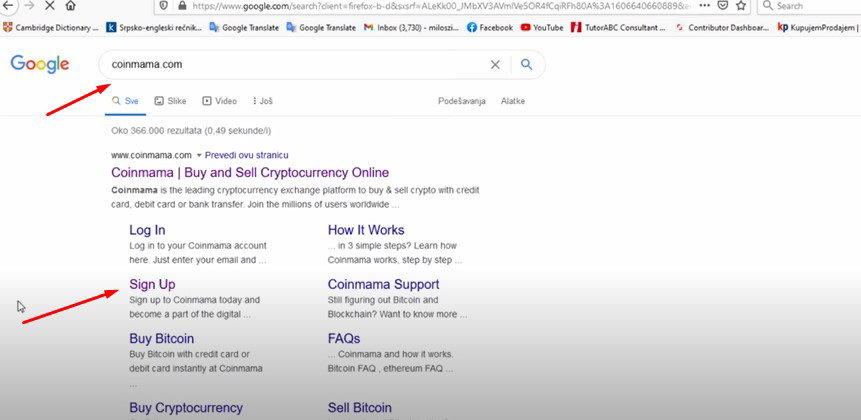This screenshot has width=861, height=420.
Task: Open the Sign Up sitelink
Action: [152, 284]
